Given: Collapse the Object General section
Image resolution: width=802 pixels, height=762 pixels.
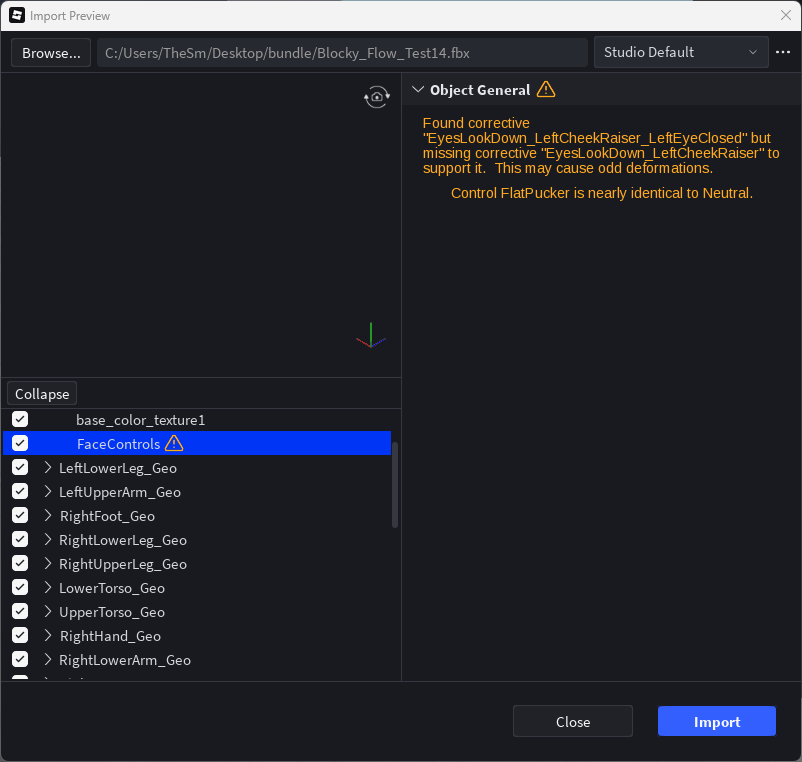Looking at the screenshot, I should tap(418, 89).
